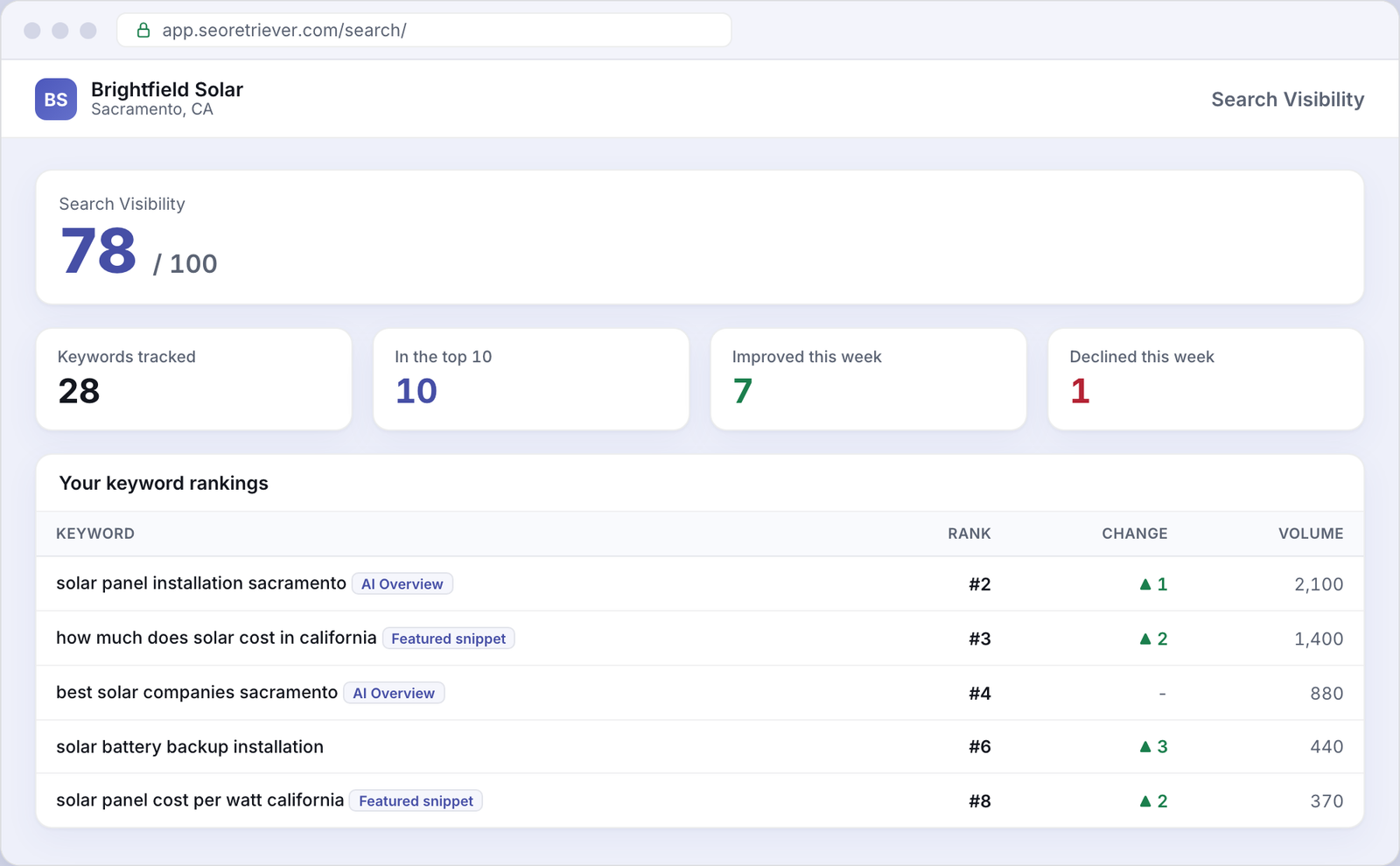Click the Sacramento, CA location text
Image resolution: width=1400 pixels, height=866 pixels.
[x=152, y=109]
